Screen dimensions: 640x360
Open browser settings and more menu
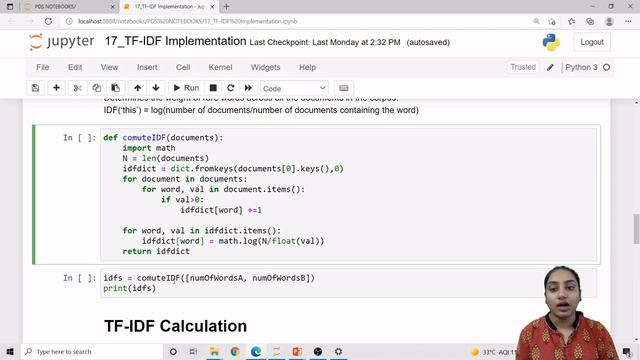click(628, 21)
